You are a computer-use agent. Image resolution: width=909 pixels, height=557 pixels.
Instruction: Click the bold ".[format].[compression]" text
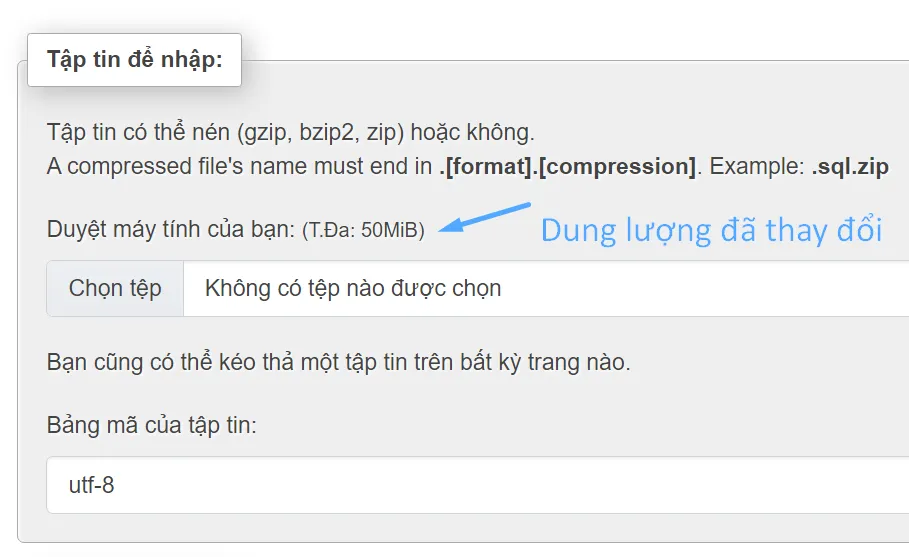coord(567,166)
